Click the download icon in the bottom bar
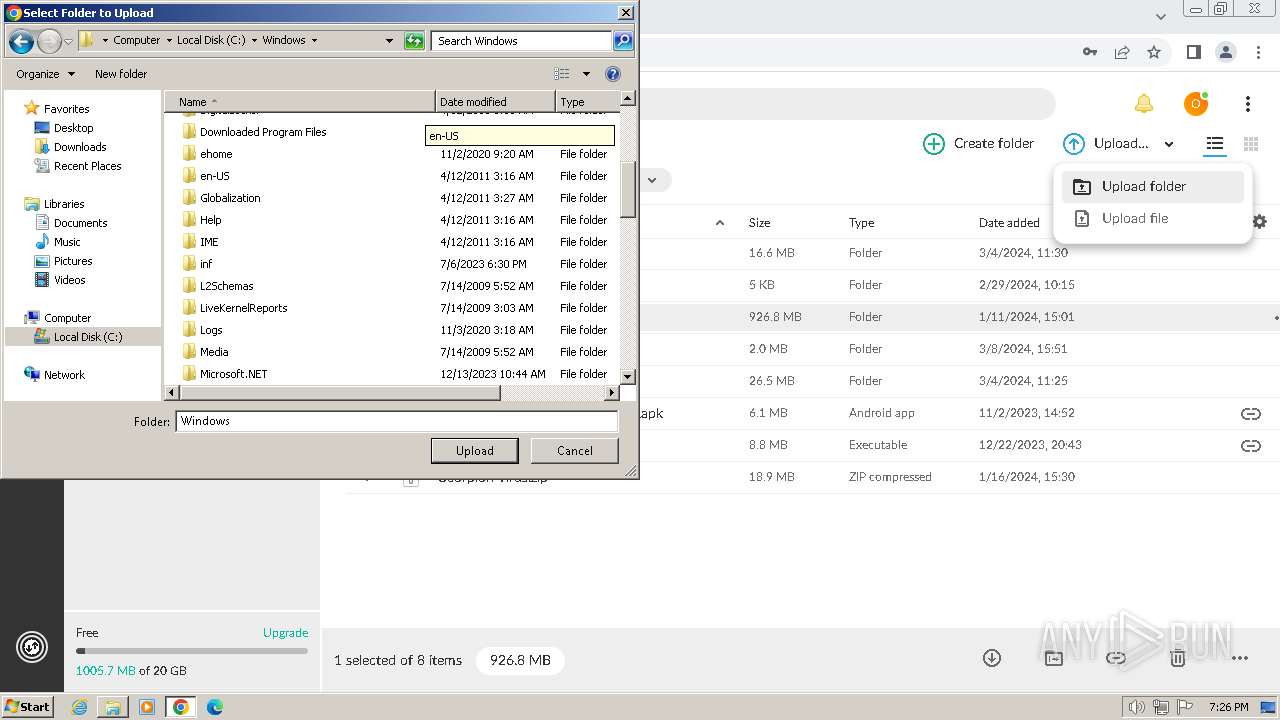Viewport: 1280px width, 720px height. 992,658
